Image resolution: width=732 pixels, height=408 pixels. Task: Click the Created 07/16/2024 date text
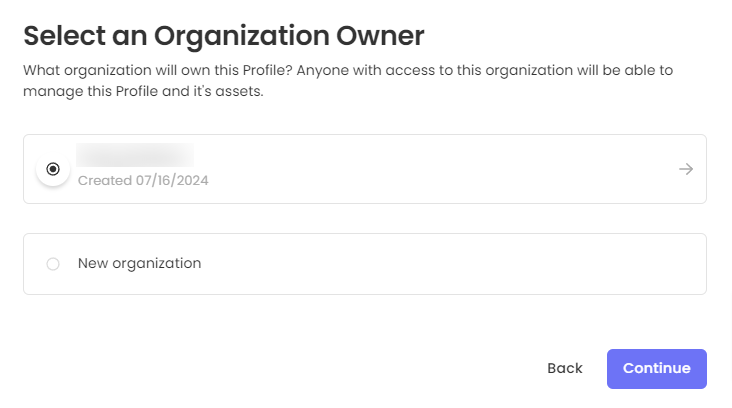click(143, 181)
